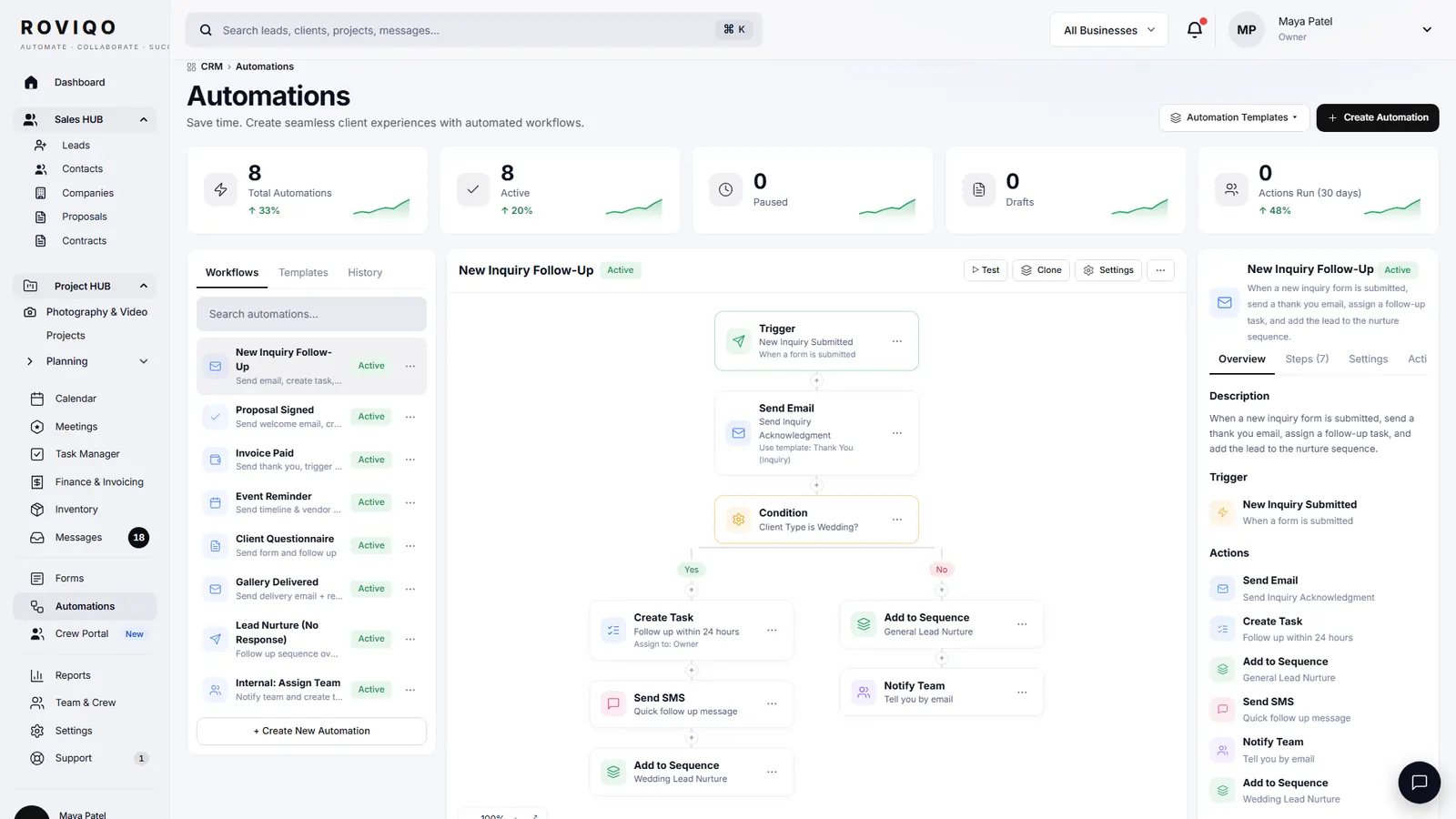Open options for the Create Task node
The height and width of the screenshot is (819, 1456).
pos(772,631)
